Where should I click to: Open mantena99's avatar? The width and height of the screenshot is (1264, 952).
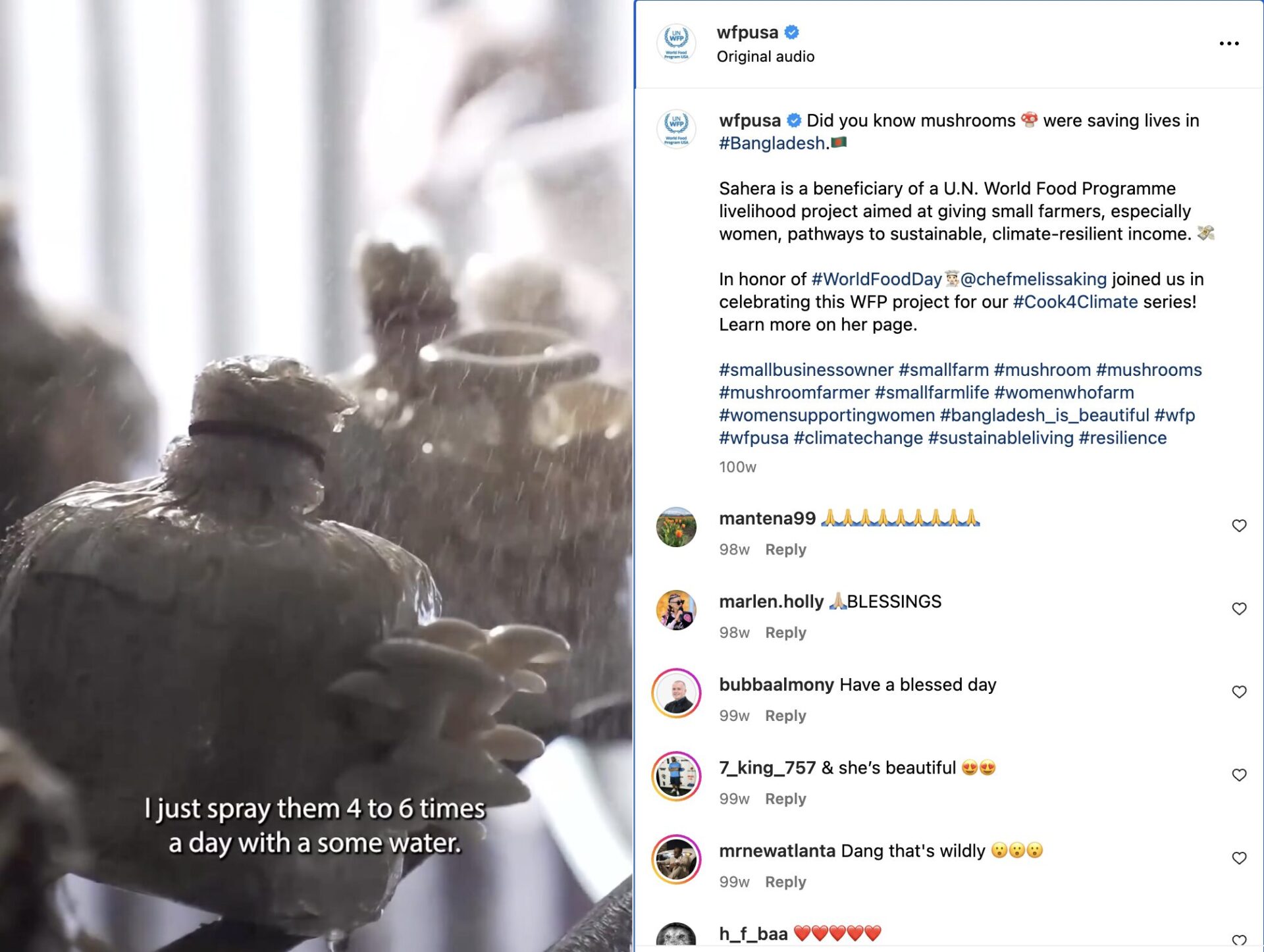click(676, 527)
